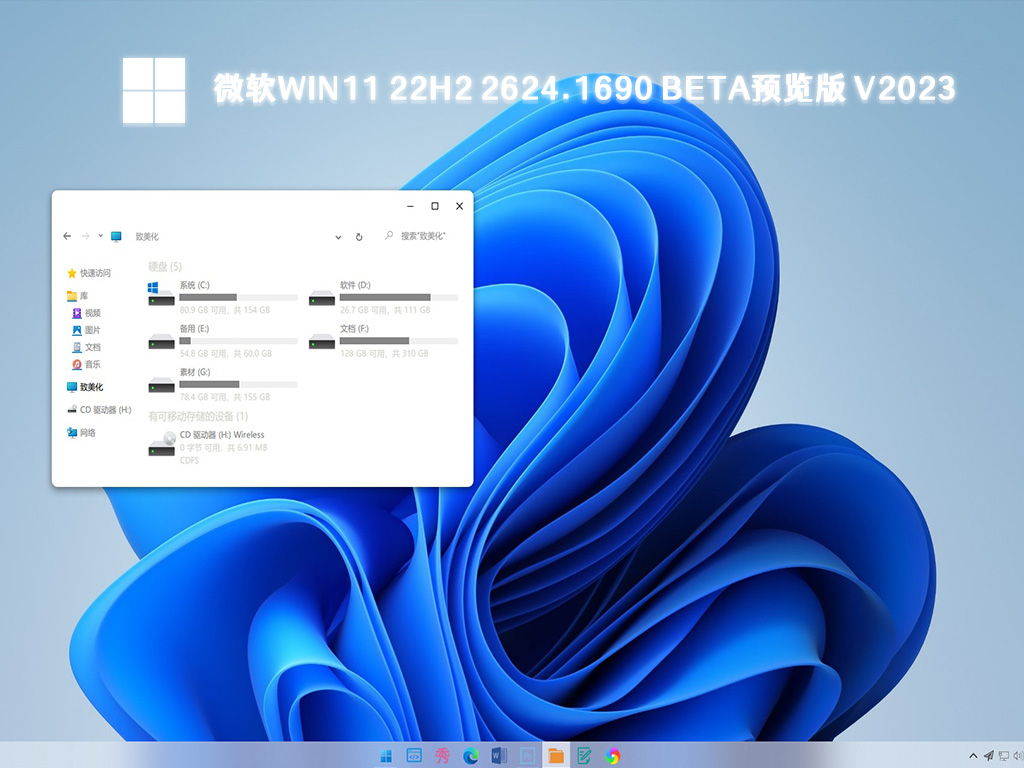1024x768 pixels.
Task: Click the refresh icon in the address bar
Action: [359, 237]
